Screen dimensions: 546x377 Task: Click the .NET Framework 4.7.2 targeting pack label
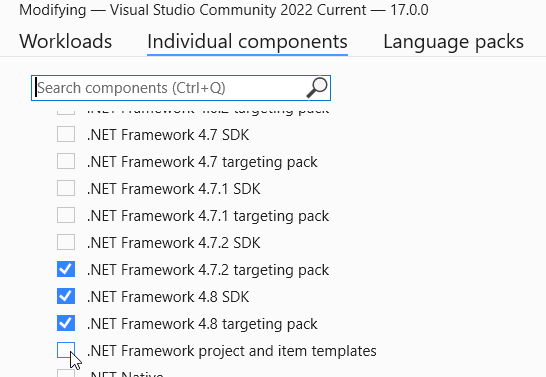coord(208,270)
